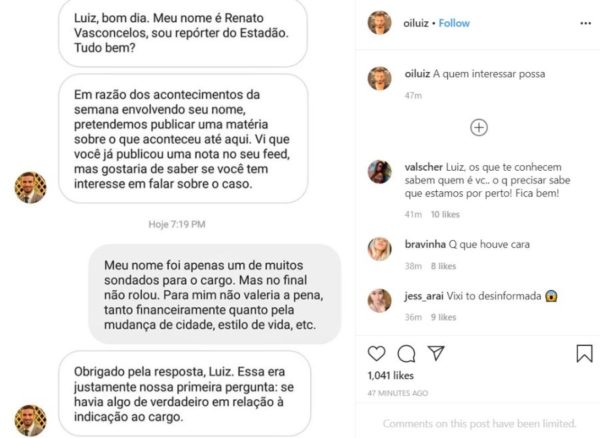600x438 pixels.
Task: Click the 47 MINUTES AGO timestamp
Action: pyautogui.click(x=398, y=393)
